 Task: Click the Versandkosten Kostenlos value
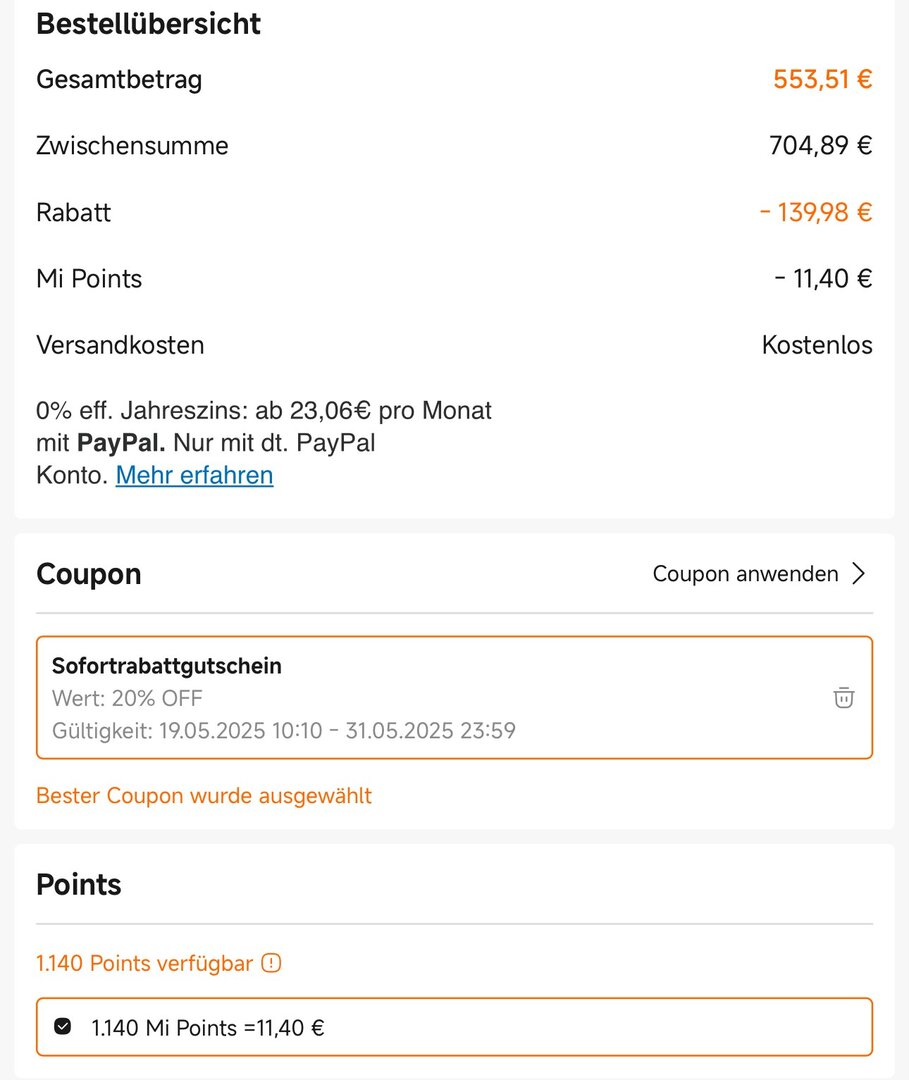click(x=817, y=344)
